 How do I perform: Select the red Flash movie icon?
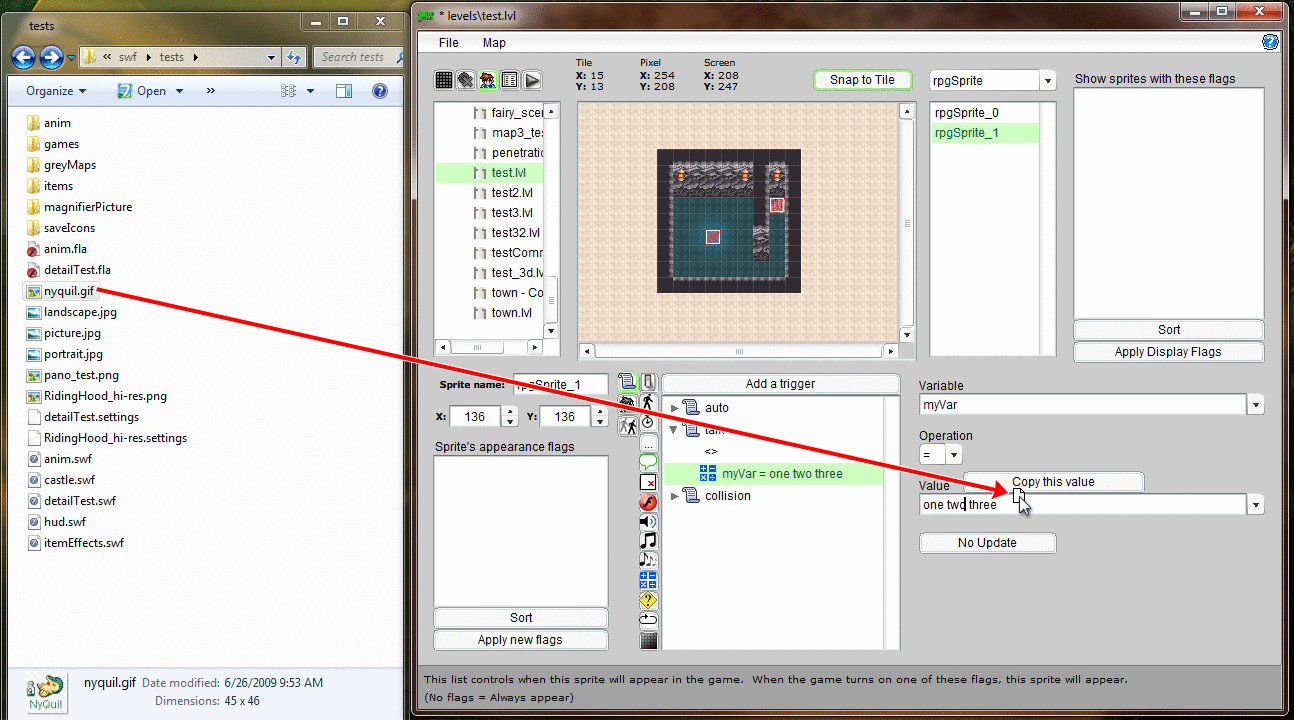coord(648,502)
